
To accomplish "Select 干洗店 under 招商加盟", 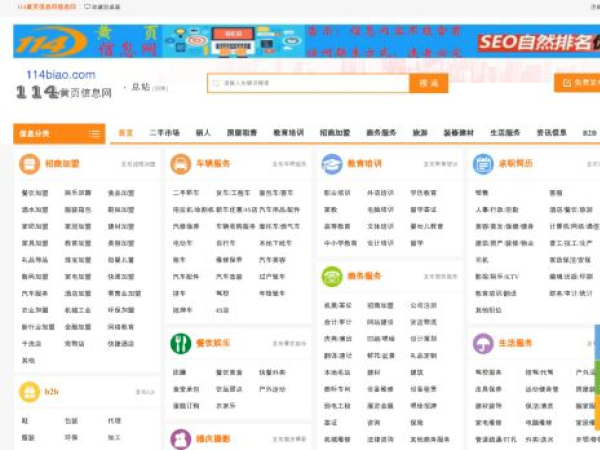I will pyautogui.click(x=31, y=344).
